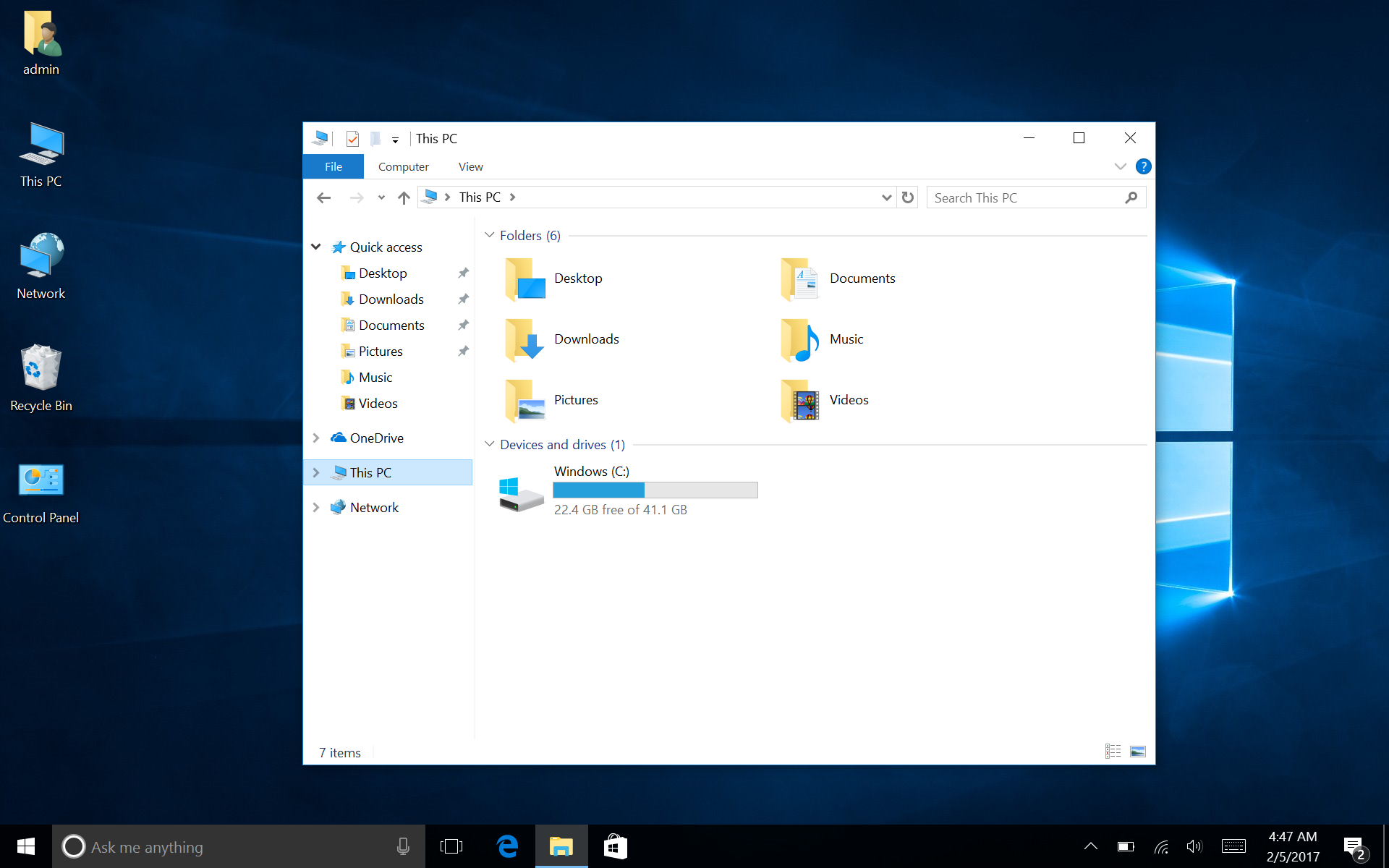Click Quick access in the navigation pane
Viewport: 1389px width, 868px height.
tap(386, 247)
